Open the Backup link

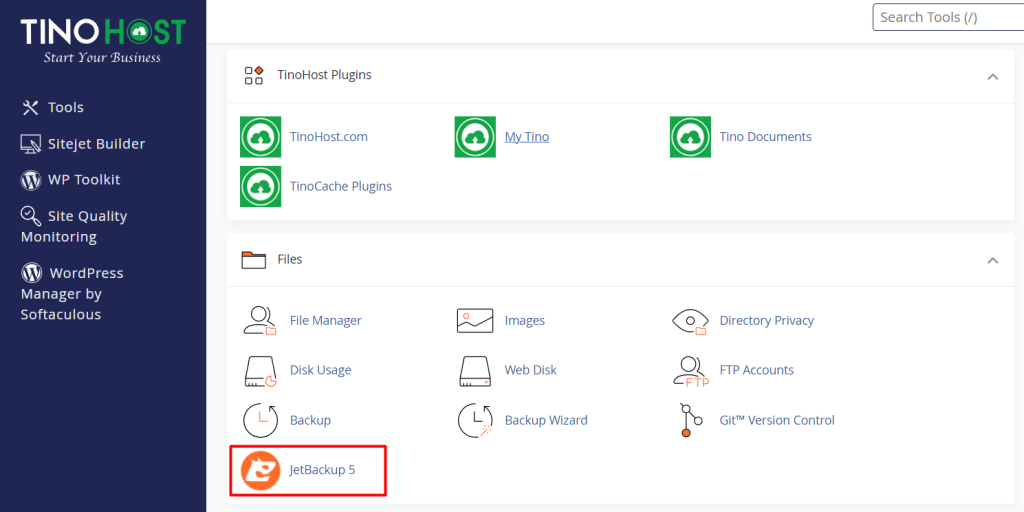coord(310,421)
